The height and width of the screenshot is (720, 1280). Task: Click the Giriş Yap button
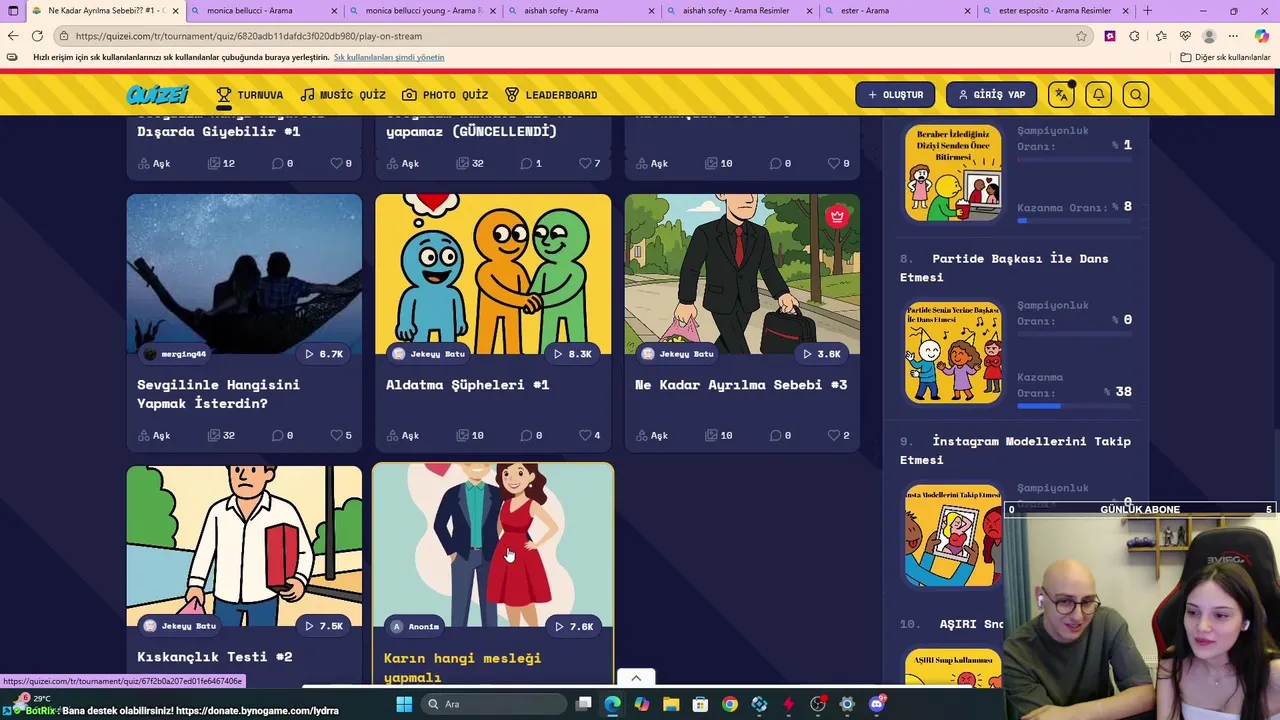point(991,95)
